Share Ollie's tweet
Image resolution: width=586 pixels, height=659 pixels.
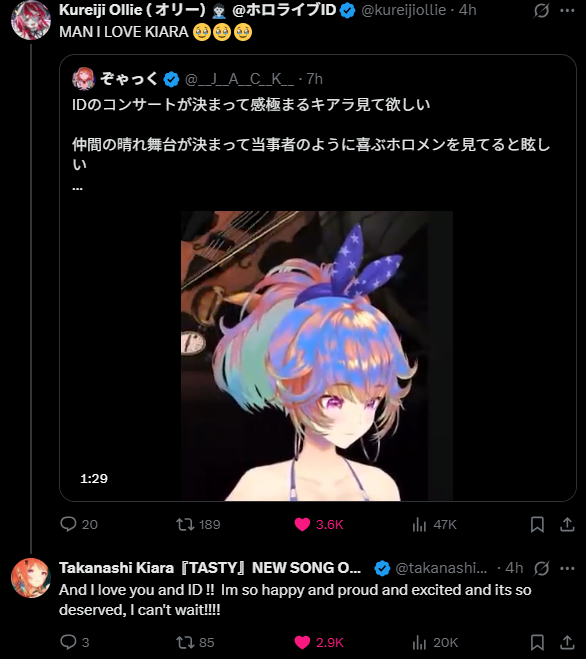[567, 524]
